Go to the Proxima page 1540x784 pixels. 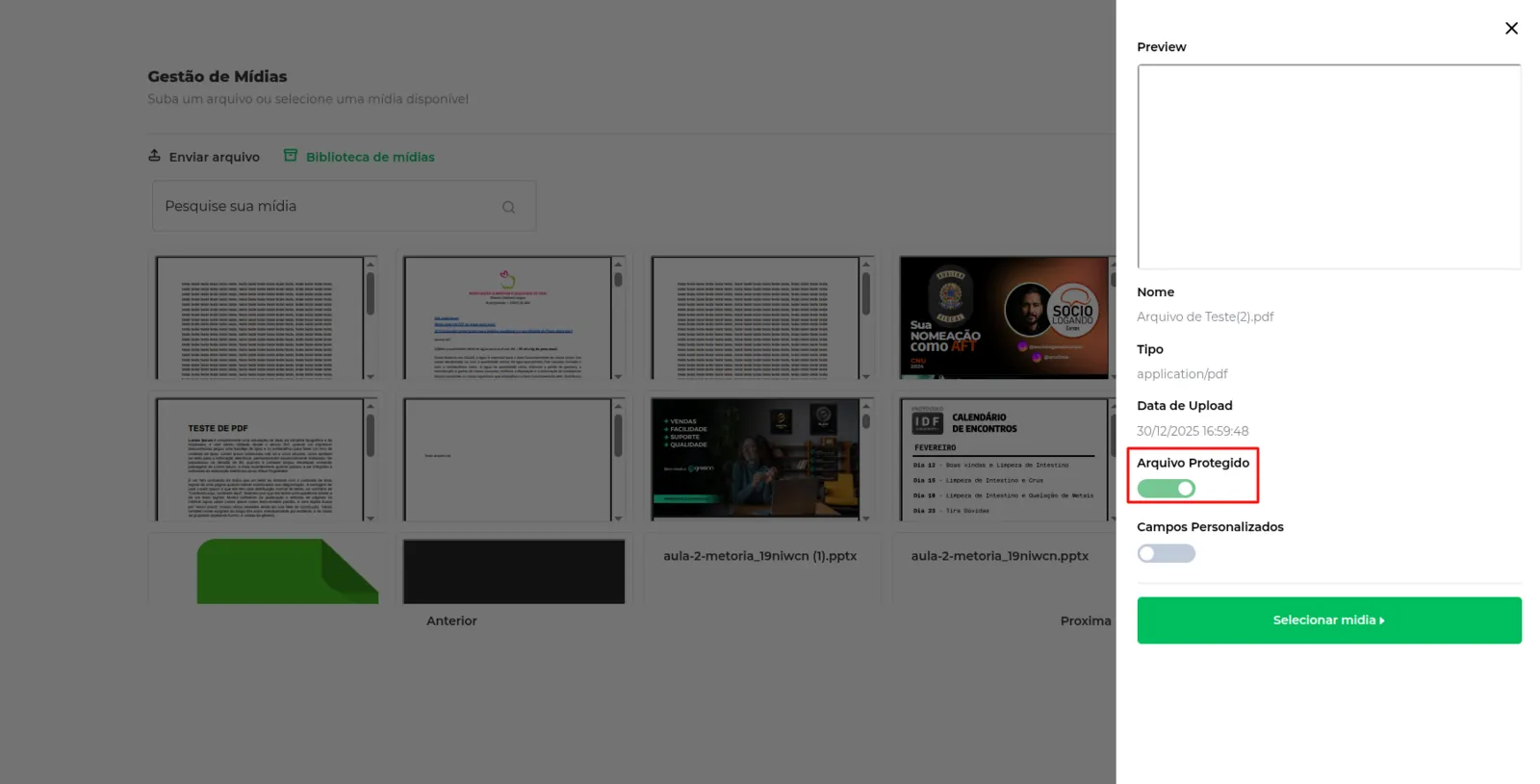pyautogui.click(x=1086, y=621)
